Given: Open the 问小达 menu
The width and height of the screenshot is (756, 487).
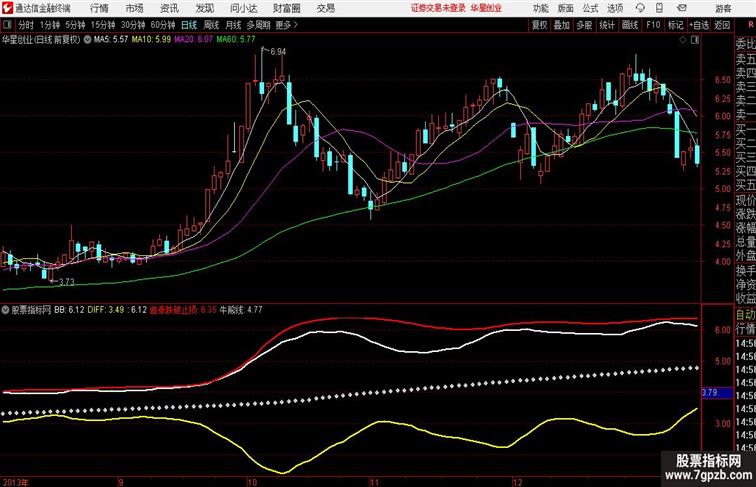Looking at the screenshot, I should (243, 8).
